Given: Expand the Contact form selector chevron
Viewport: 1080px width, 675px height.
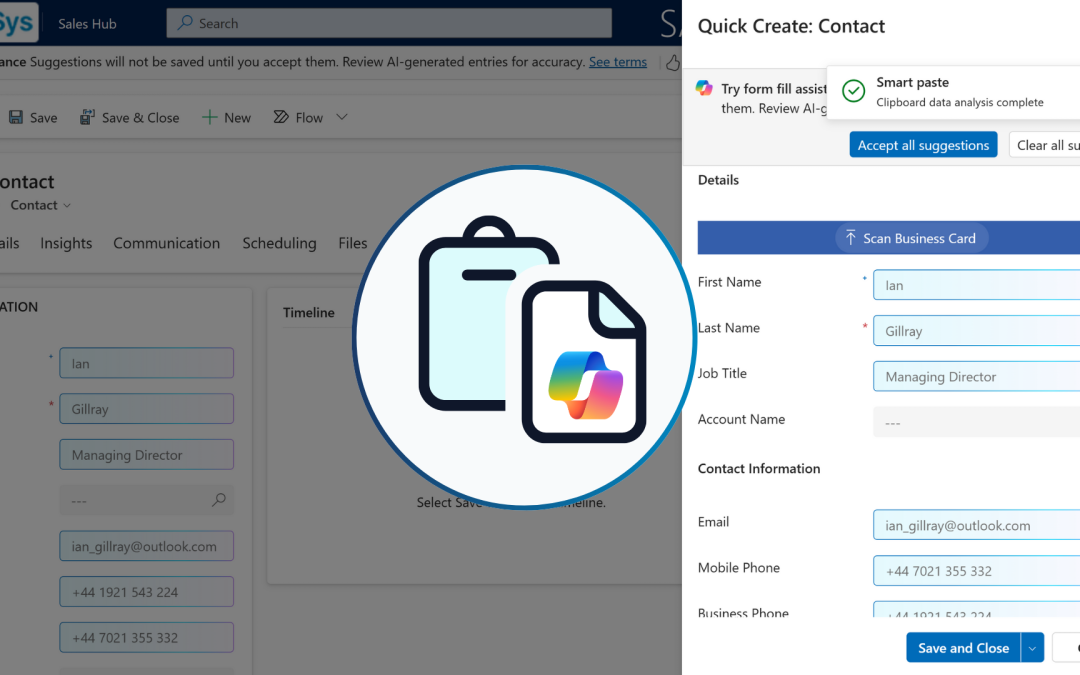Looking at the screenshot, I should 67,205.
